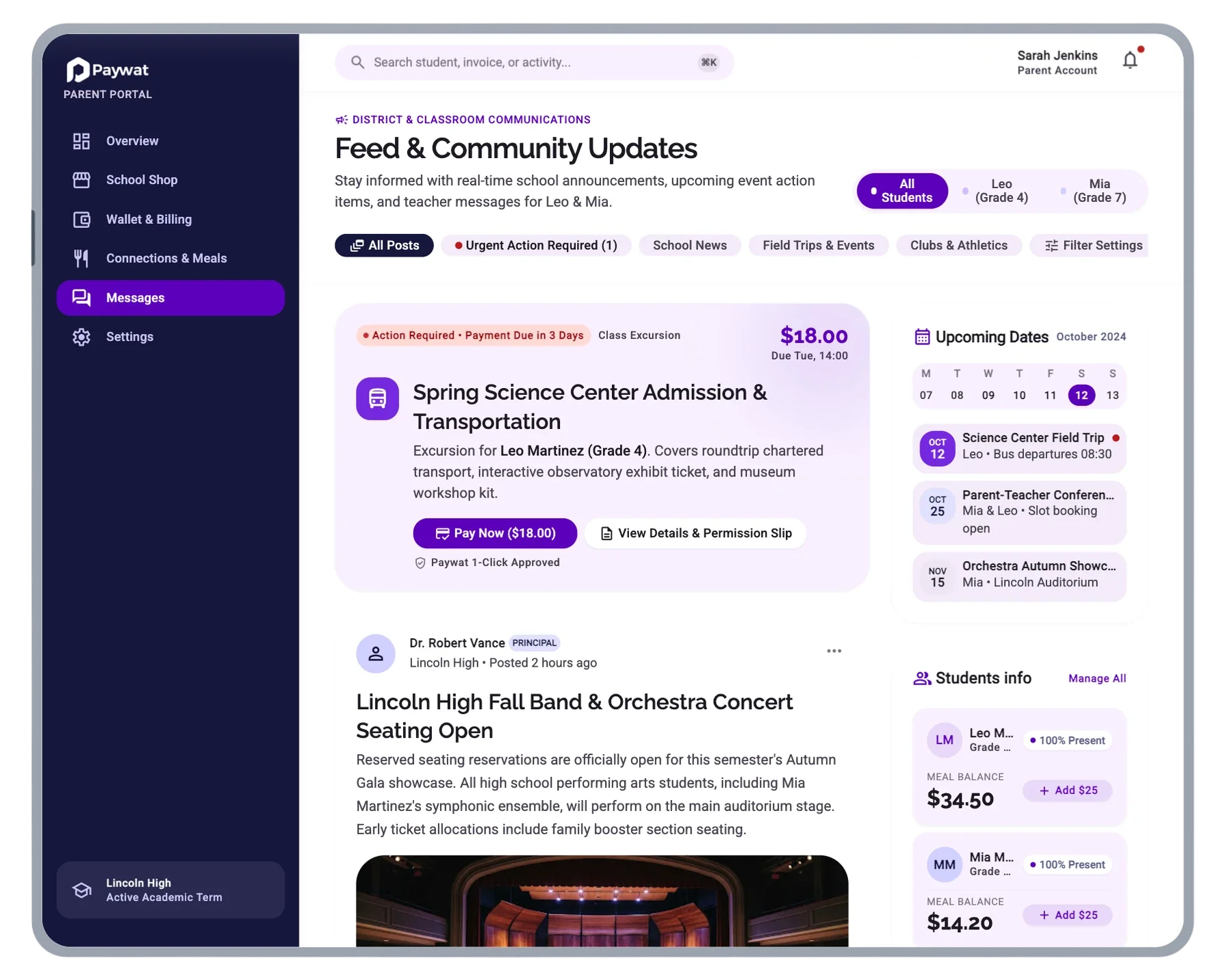1232x978 pixels.
Task: Open Wallet & Billing section
Action: coord(170,220)
